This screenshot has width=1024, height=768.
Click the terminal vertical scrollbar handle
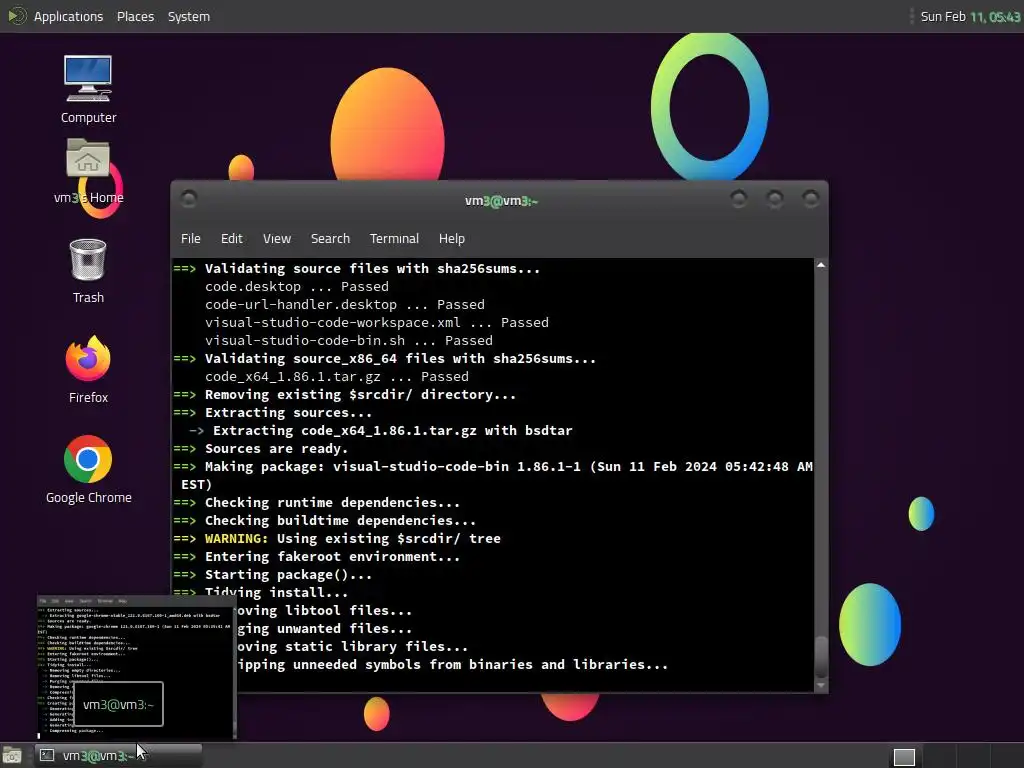821,657
